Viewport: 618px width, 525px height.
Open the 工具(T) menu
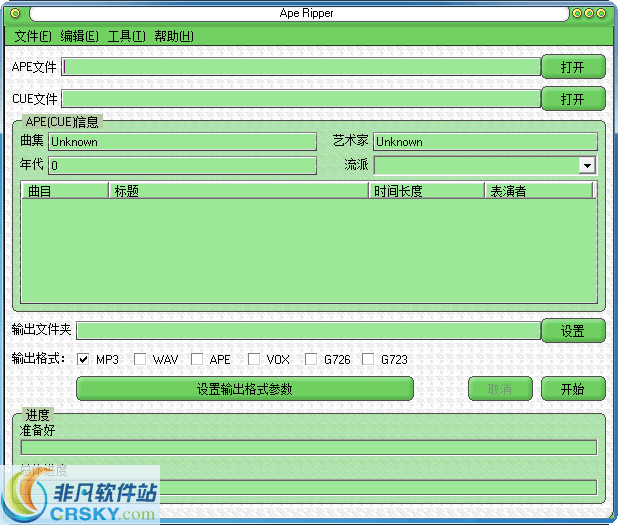click(x=127, y=36)
